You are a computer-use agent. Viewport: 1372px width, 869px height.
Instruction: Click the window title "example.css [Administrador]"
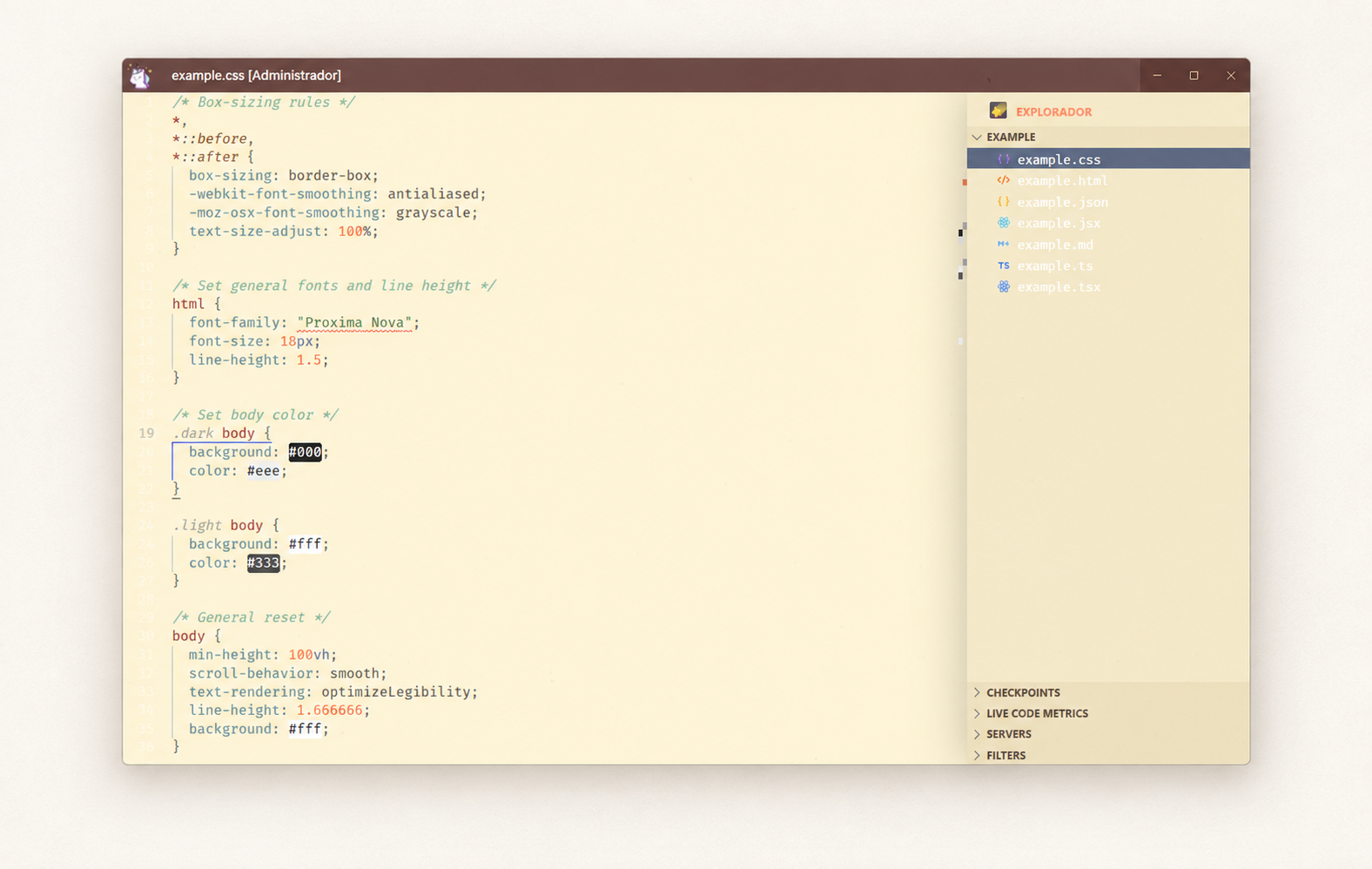click(256, 76)
